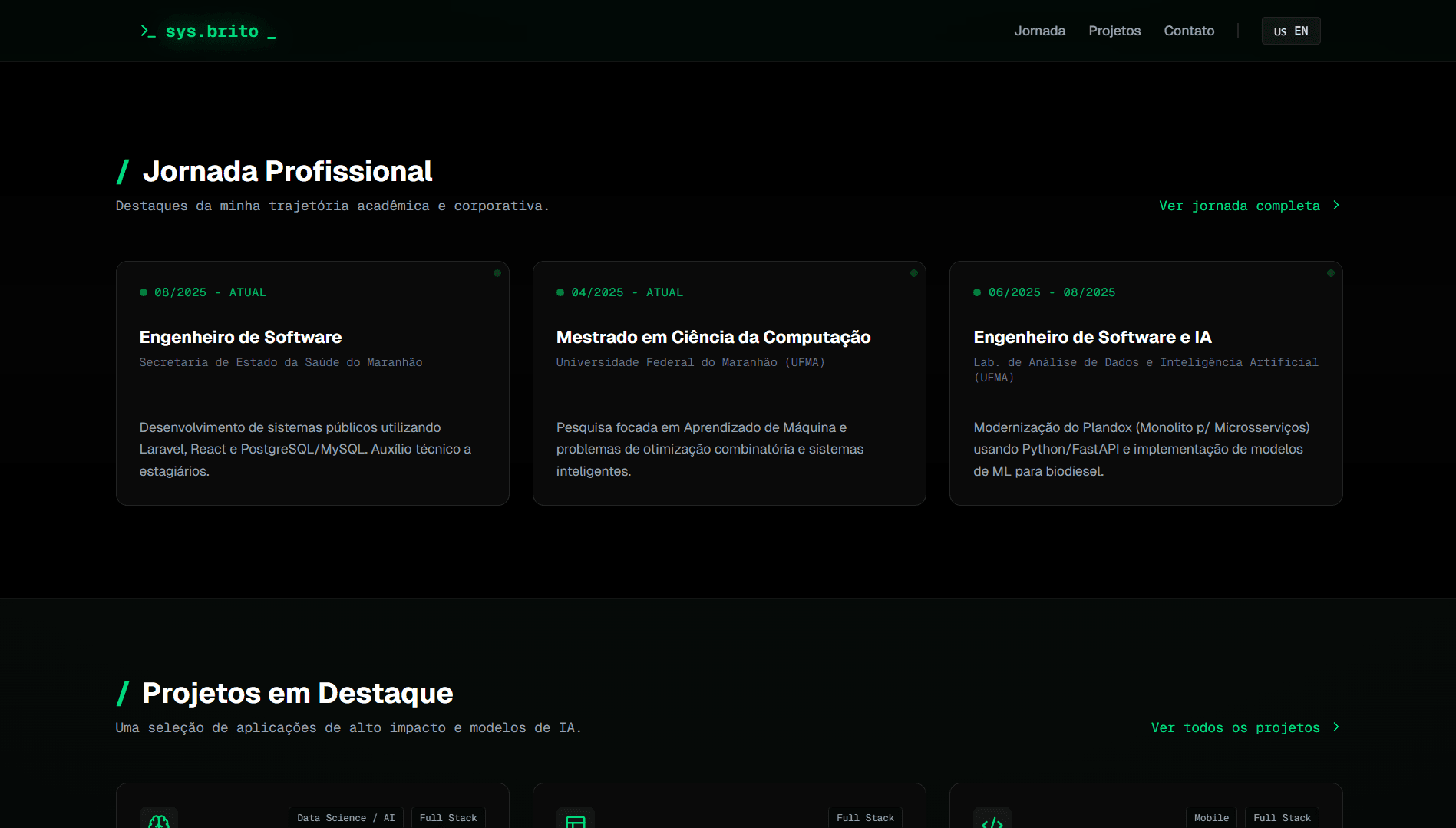Open the Contato nav item
Screen dimensions: 1456x828
click(1189, 31)
